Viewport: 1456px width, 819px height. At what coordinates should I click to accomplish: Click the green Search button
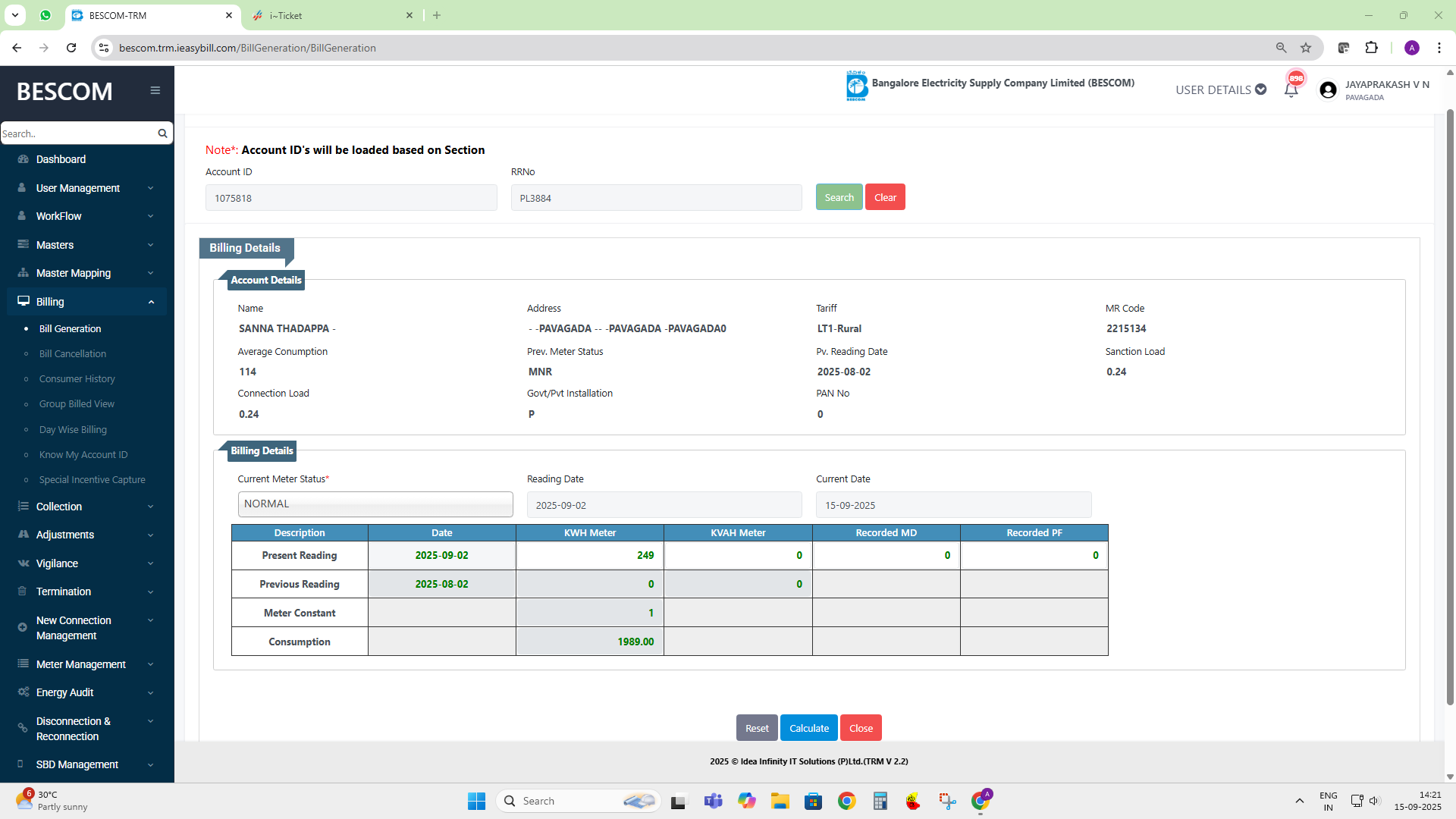[x=839, y=197]
